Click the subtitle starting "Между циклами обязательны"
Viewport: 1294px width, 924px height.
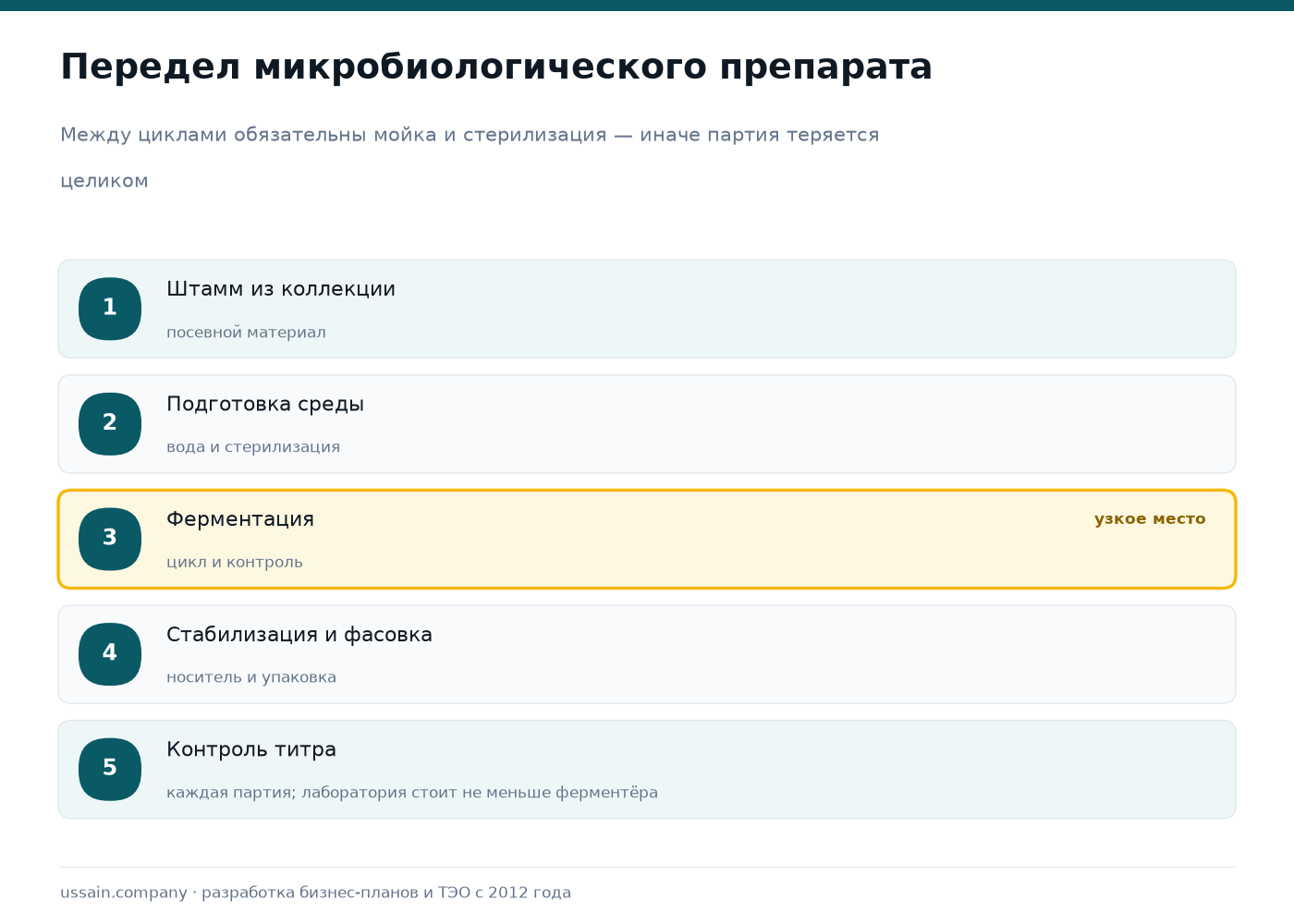(470, 157)
